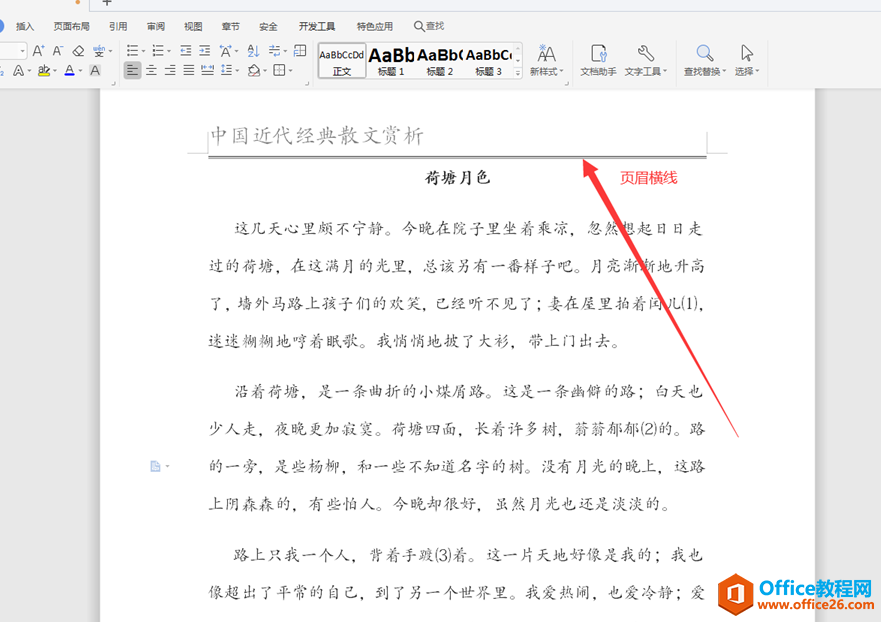Expand the font size combo box arrow
Viewport: 881px width, 622px height.
pyautogui.click(x=22, y=51)
